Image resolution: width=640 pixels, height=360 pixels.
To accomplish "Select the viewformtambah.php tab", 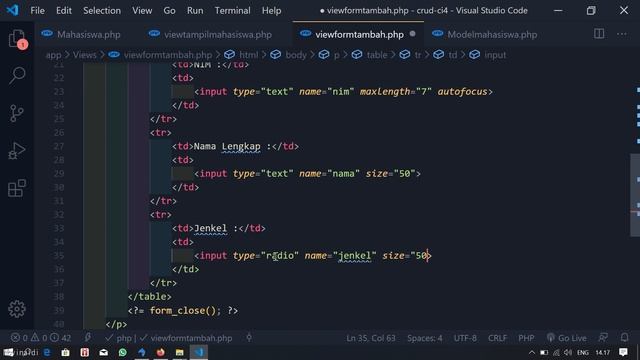I will pos(359,35).
